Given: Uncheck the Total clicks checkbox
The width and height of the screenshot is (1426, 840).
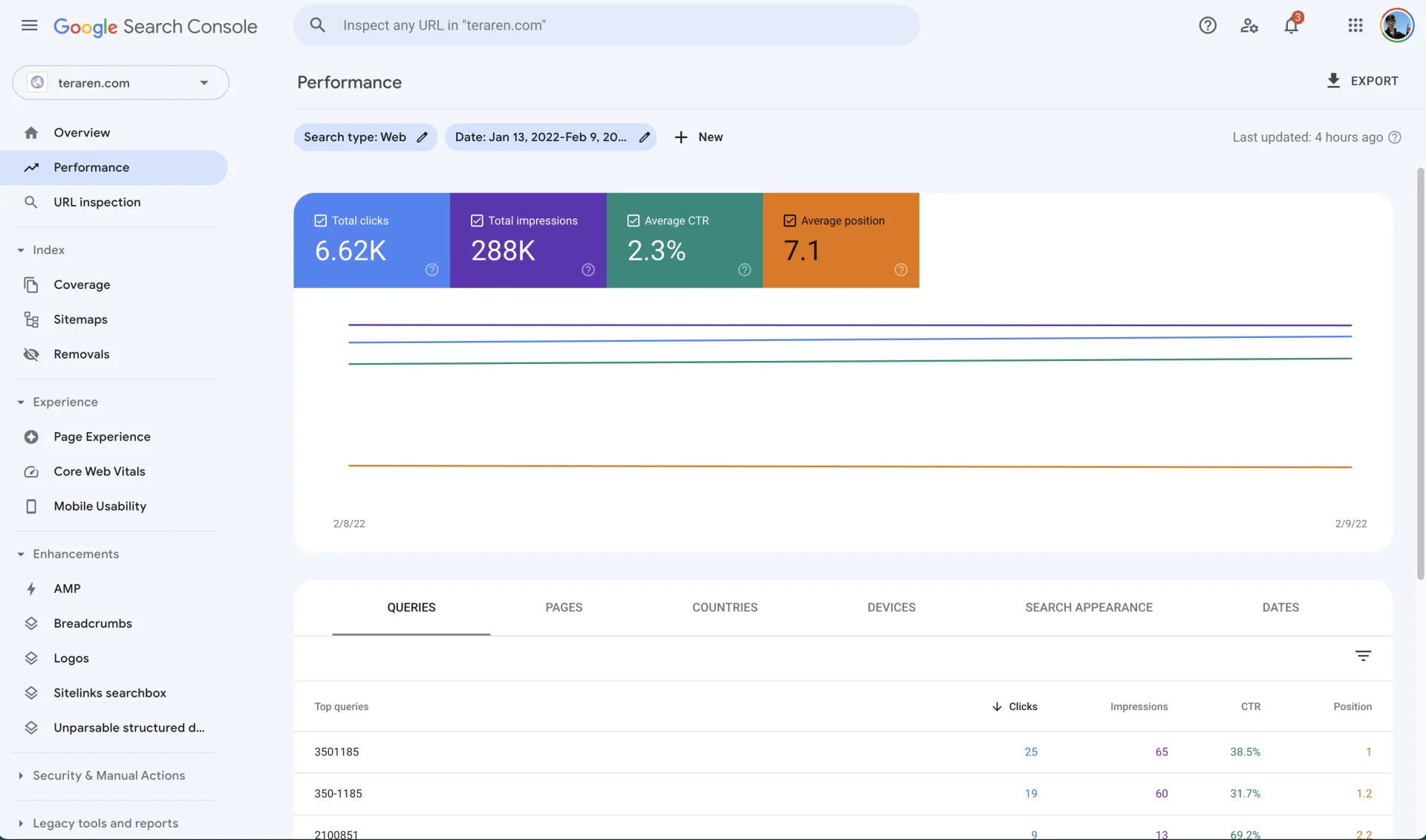Looking at the screenshot, I should [x=321, y=221].
